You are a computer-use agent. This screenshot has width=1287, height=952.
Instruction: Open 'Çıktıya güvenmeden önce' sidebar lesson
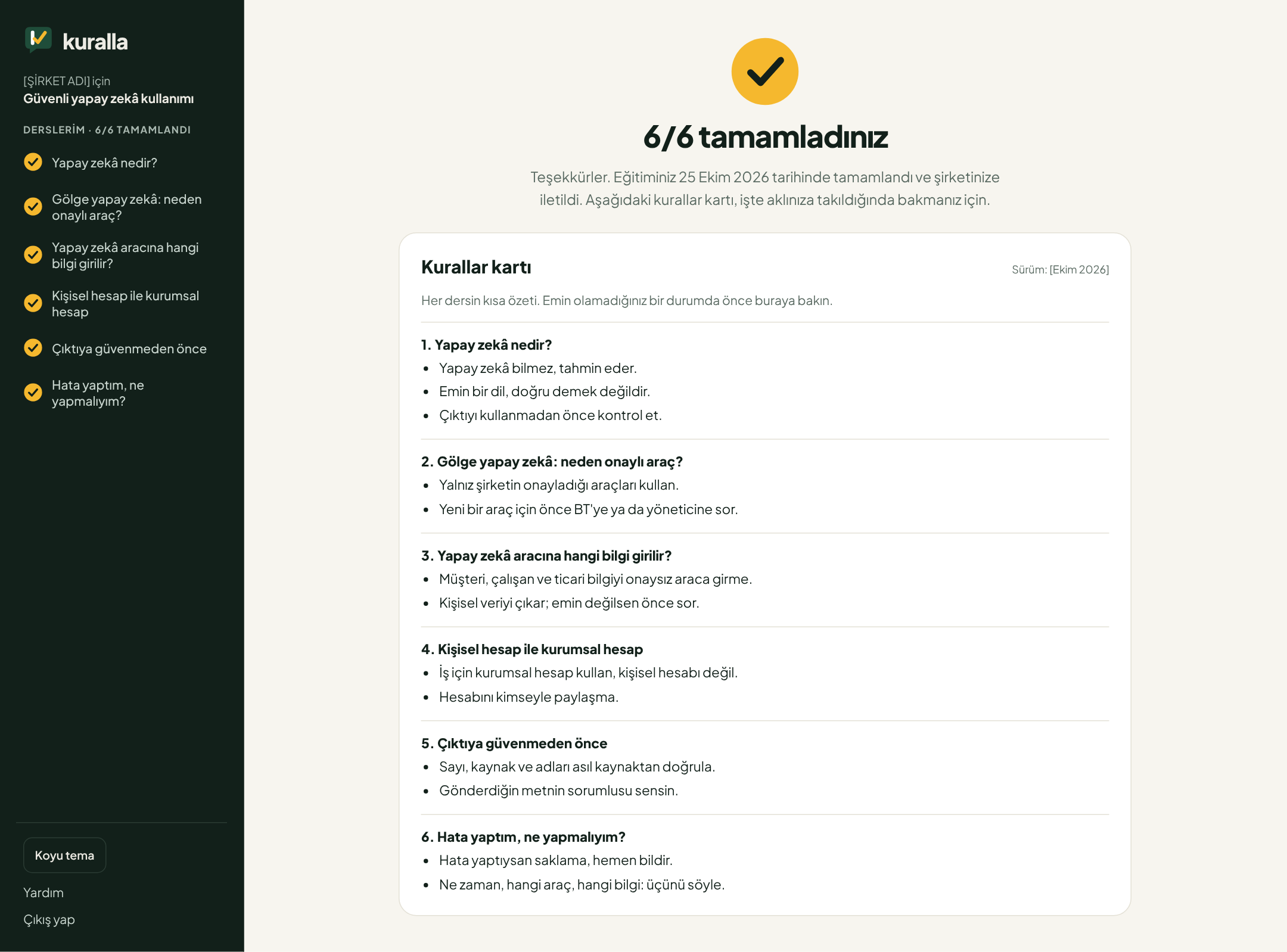(129, 349)
